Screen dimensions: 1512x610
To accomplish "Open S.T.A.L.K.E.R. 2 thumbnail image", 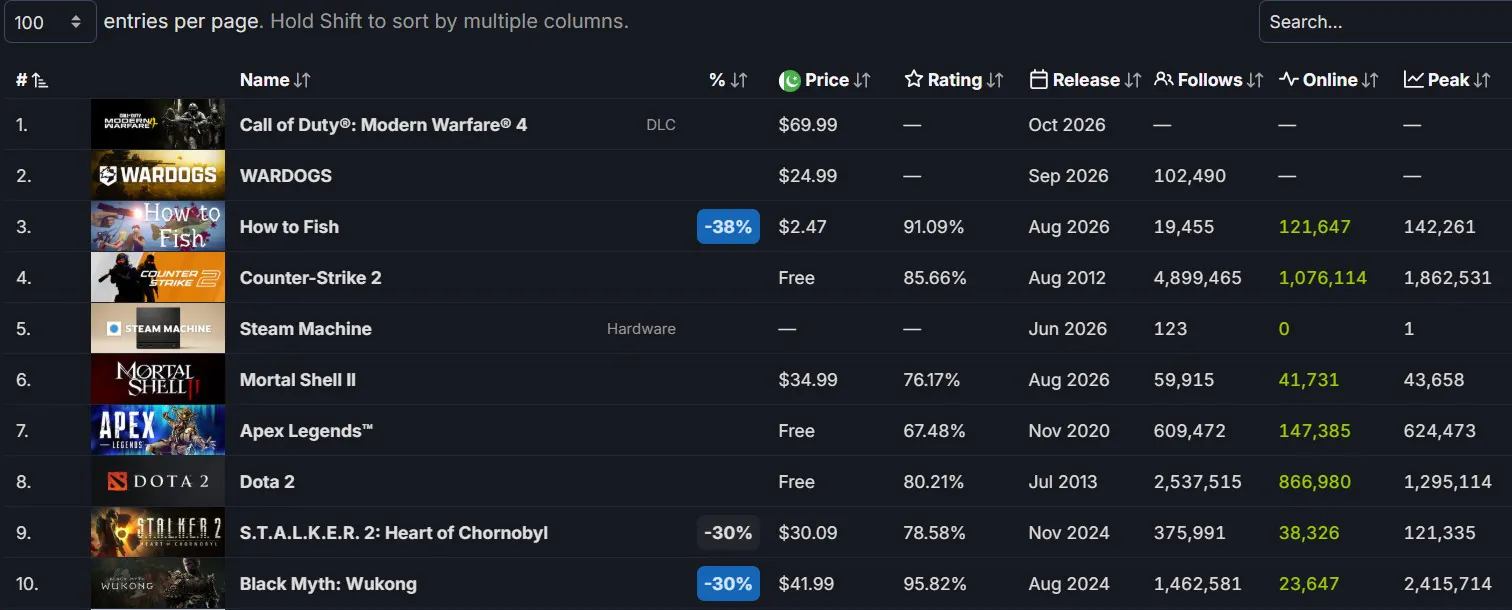I will pyautogui.click(x=158, y=532).
